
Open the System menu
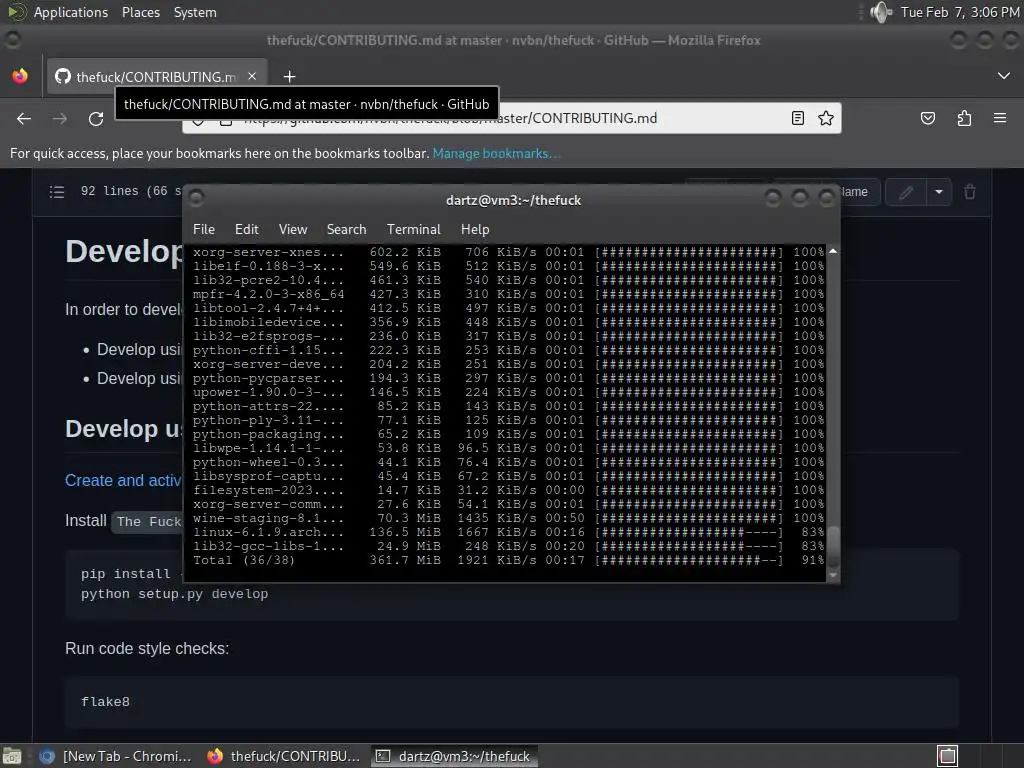pyautogui.click(x=195, y=12)
